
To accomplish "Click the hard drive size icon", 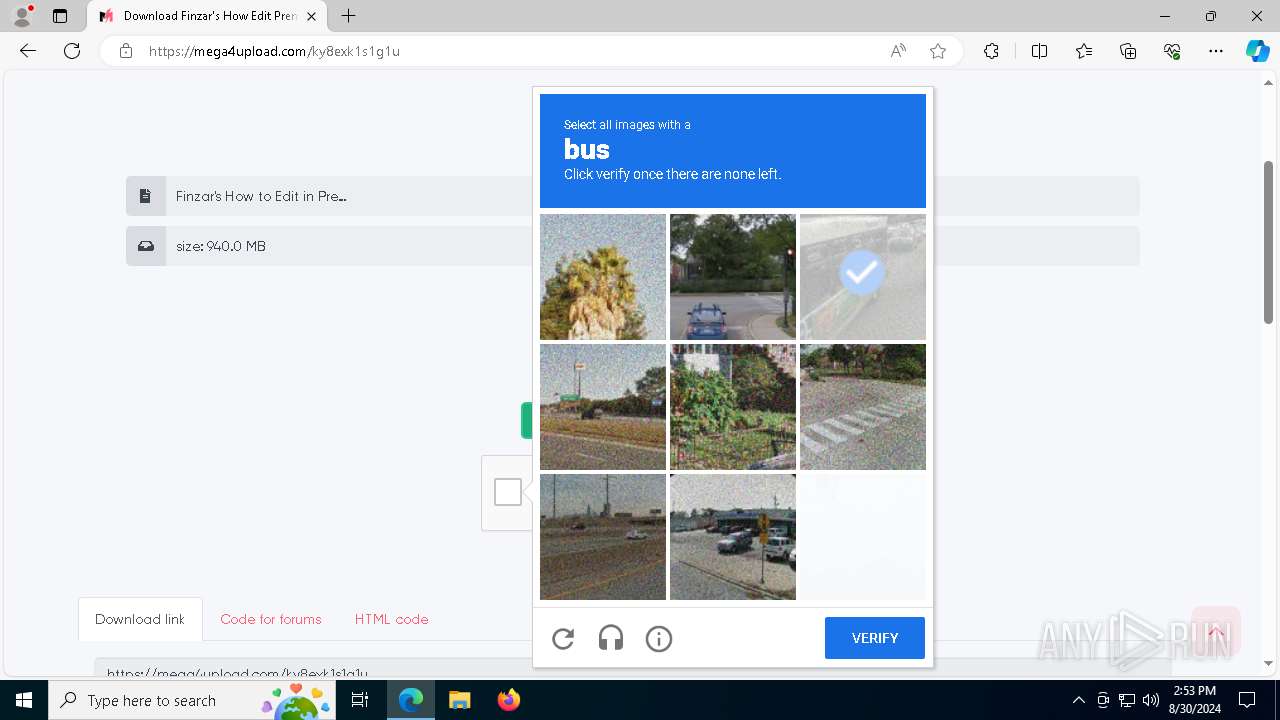I will coord(145,246).
